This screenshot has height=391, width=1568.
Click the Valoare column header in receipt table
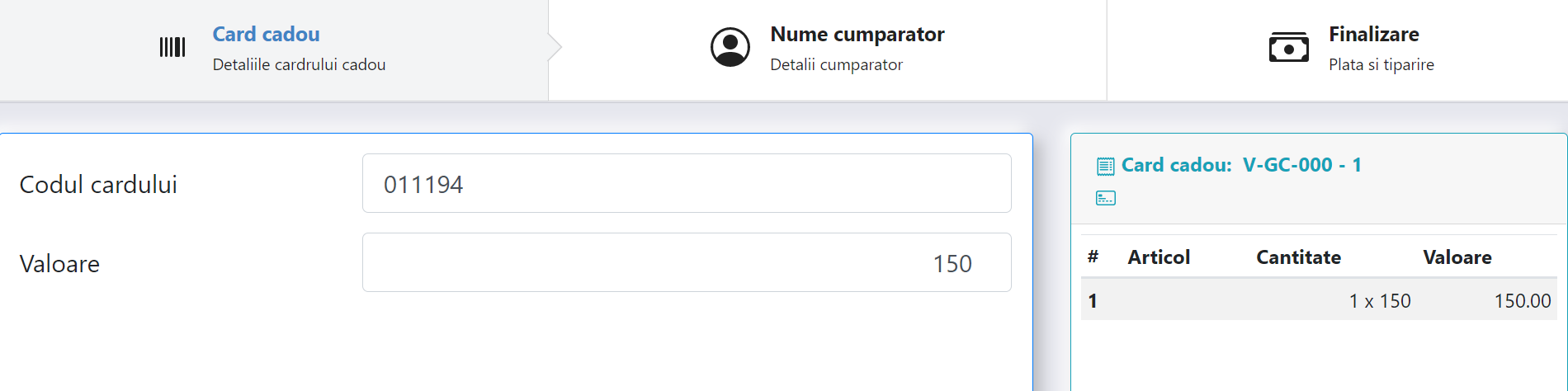tap(1457, 257)
